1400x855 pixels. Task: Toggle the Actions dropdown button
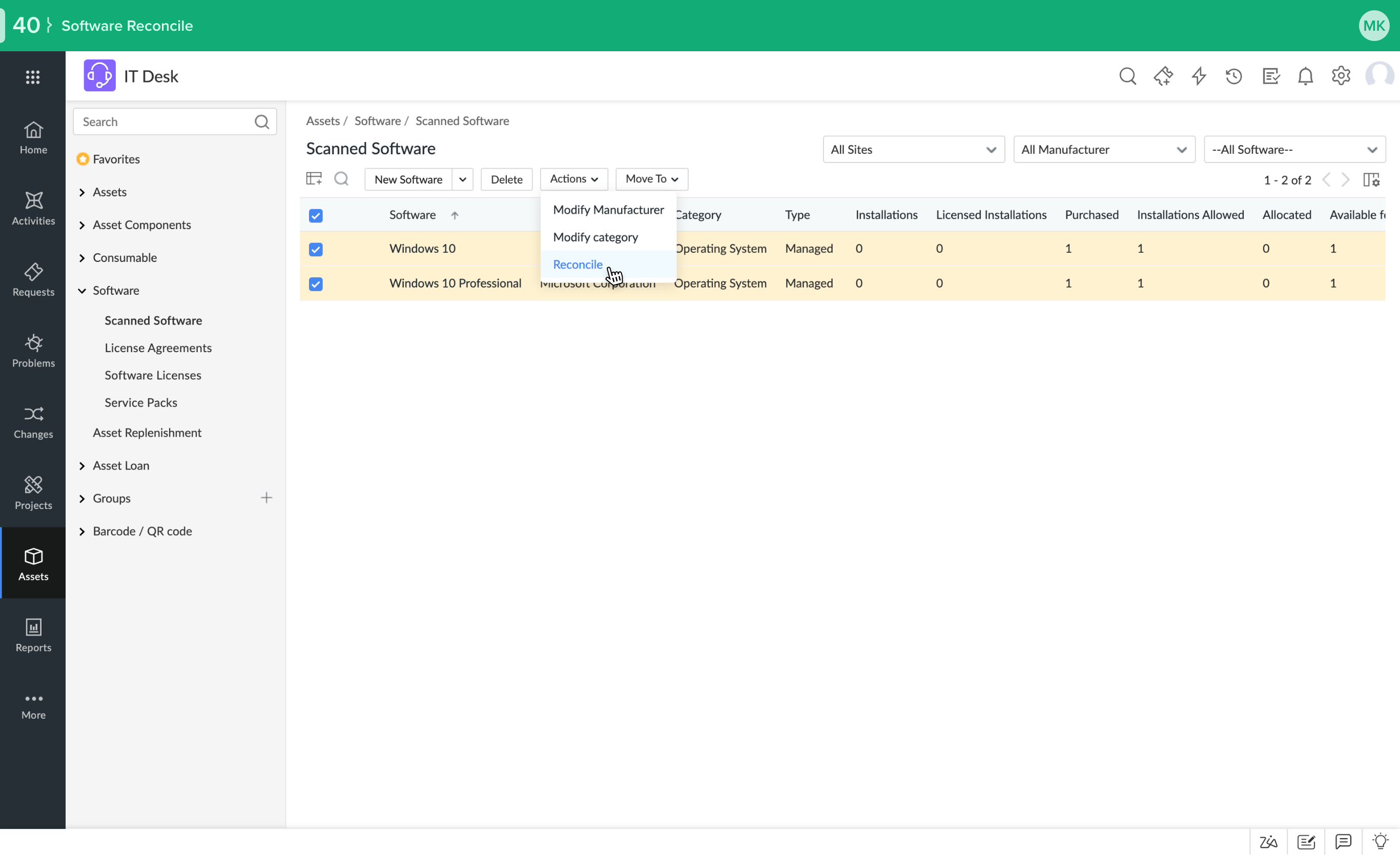point(574,179)
